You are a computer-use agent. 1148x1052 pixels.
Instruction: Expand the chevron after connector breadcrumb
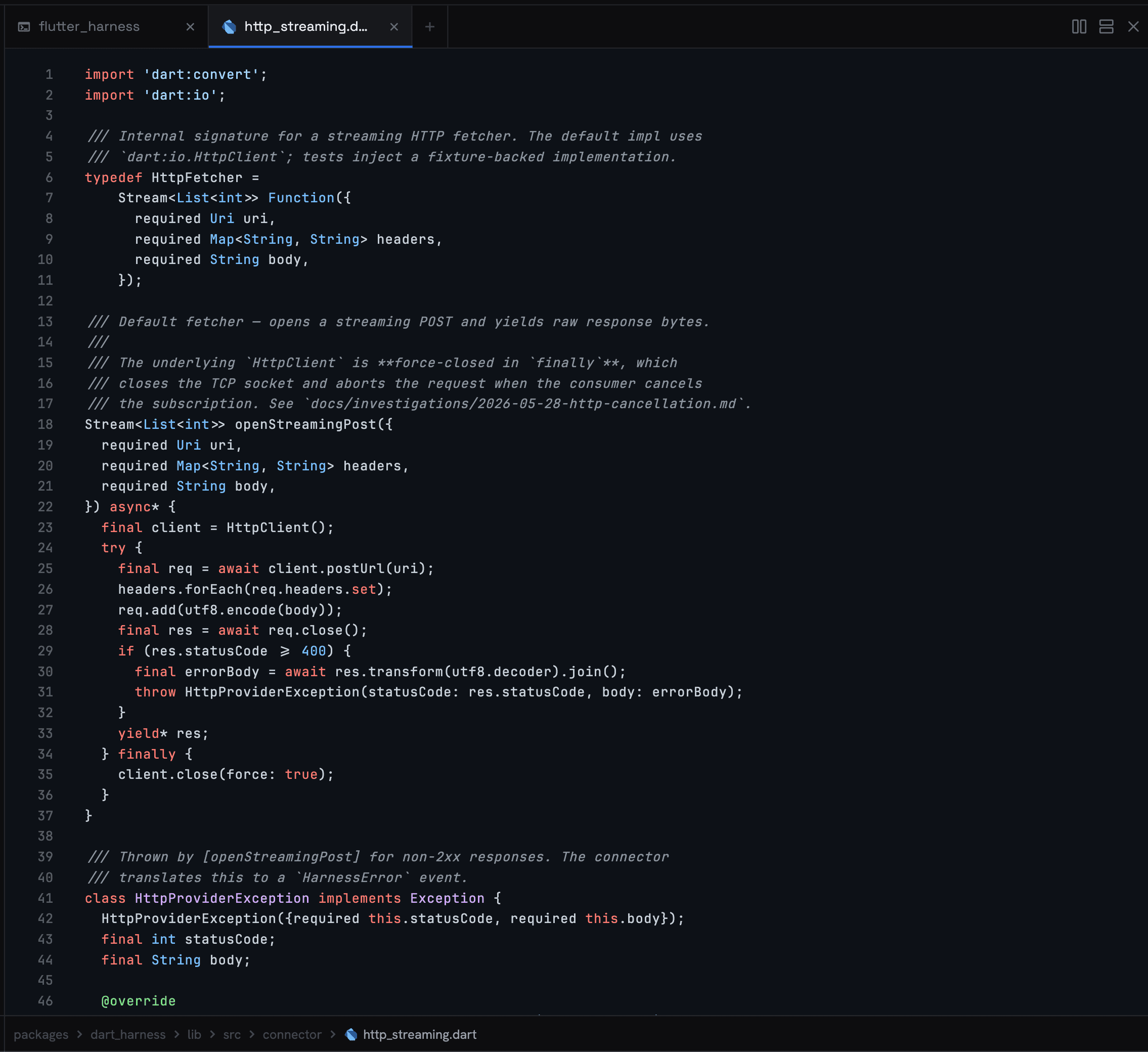333,1034
